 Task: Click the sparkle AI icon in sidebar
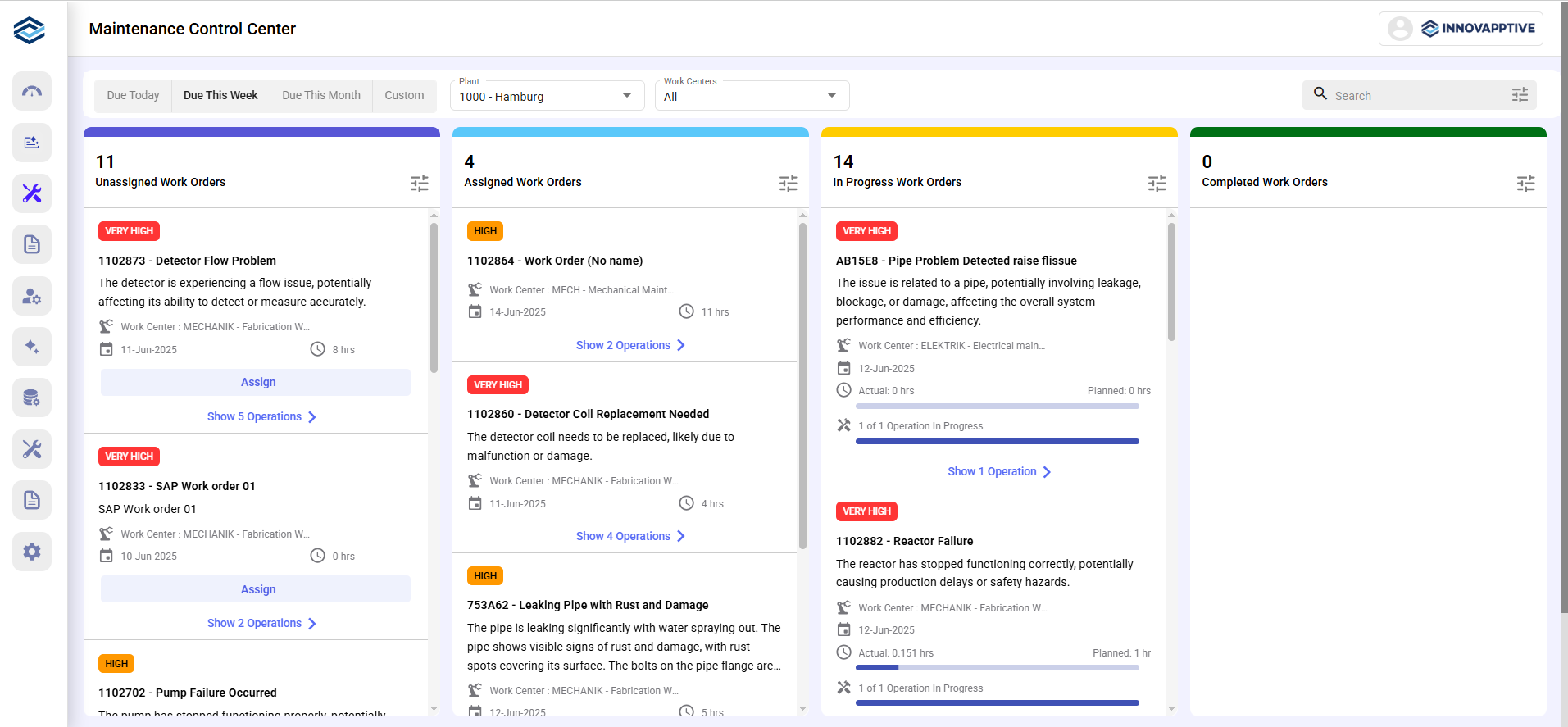[x=32, y=347]
